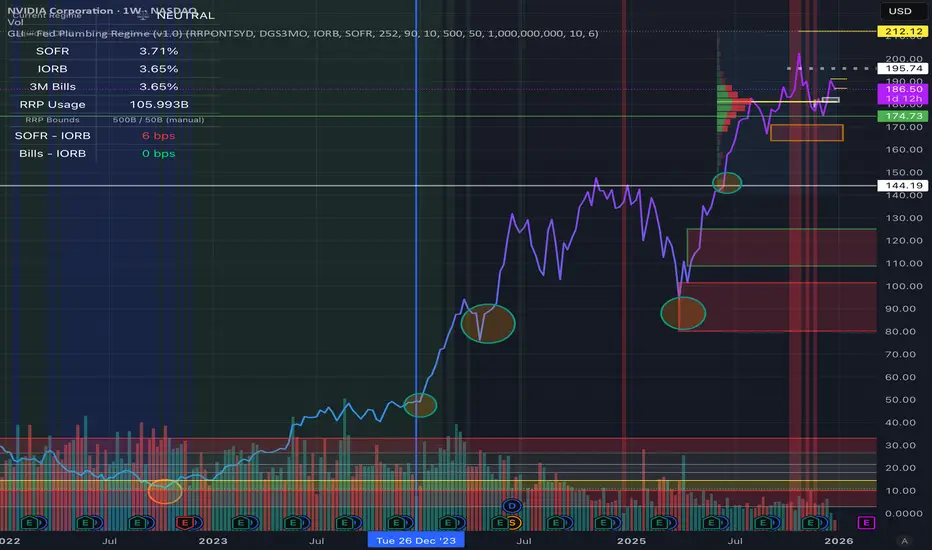Click the white 144.19 price label
This screenshot has width=932, height=550.
(903, 186)
